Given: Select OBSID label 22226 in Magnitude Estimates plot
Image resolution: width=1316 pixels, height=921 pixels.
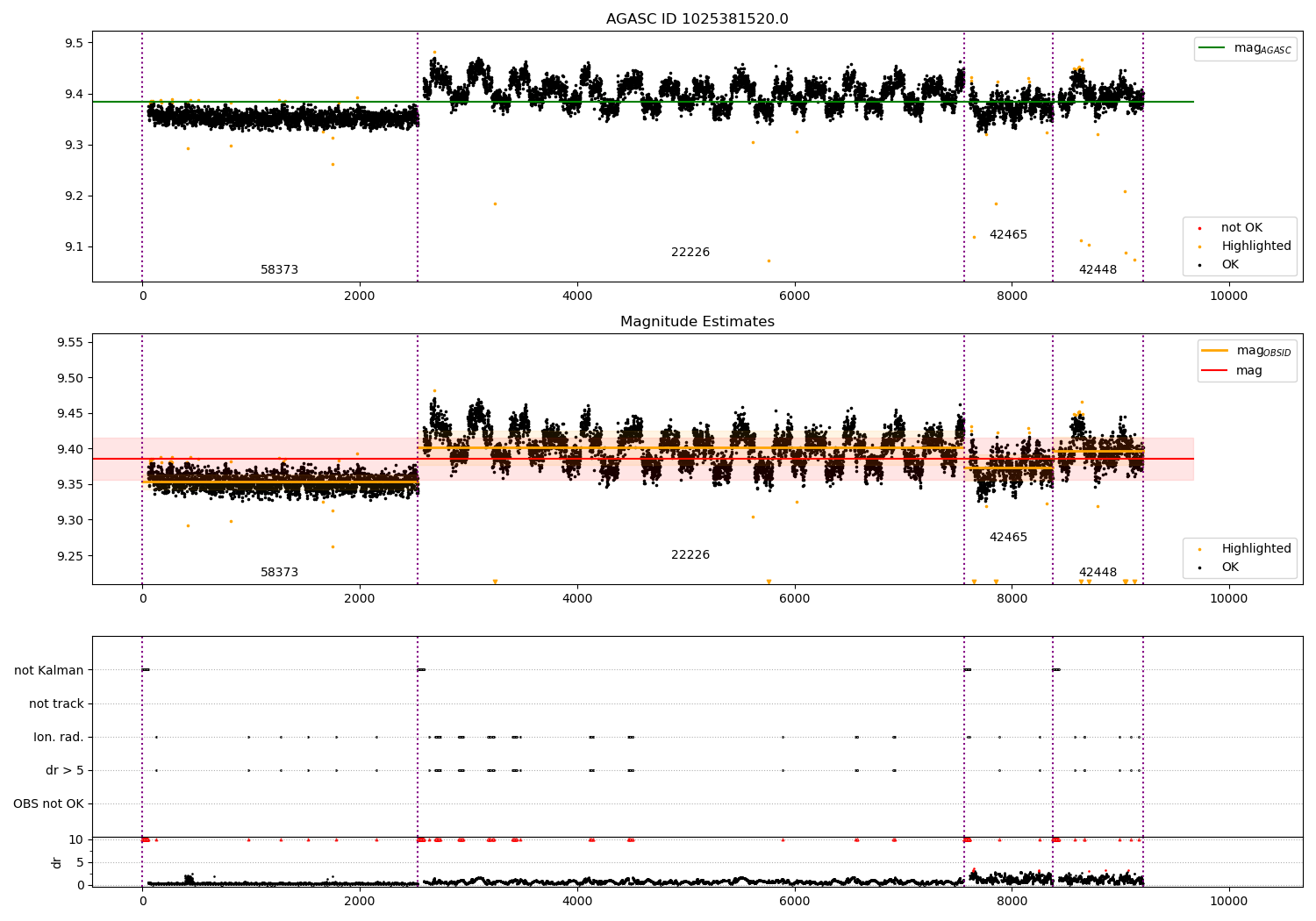Looking at the screenshot, I should click(690, 555).
